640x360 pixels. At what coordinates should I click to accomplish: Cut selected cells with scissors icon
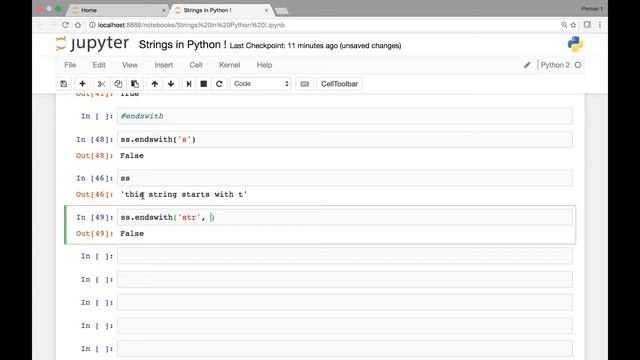[x=101, y=84]
